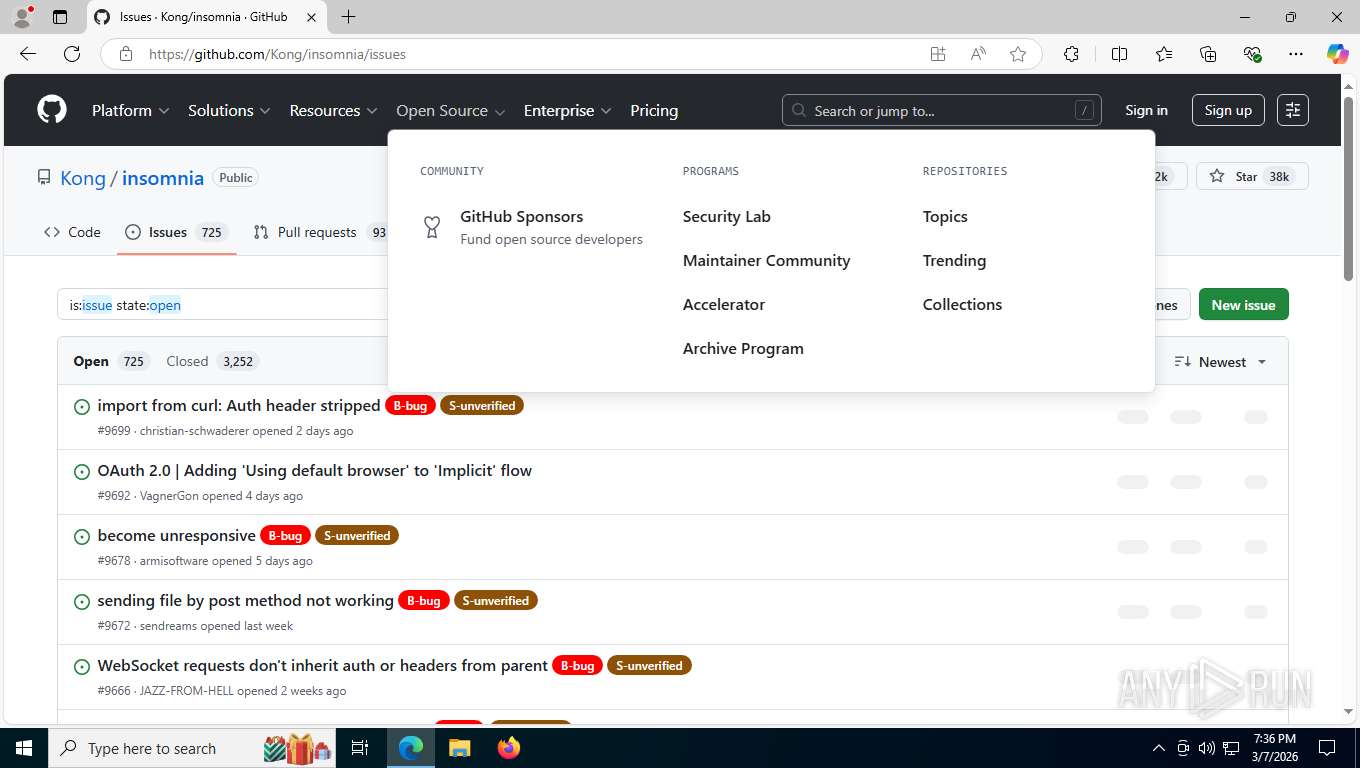Switch to Pull requests tab
The image size is (1360, 768).
(x=320, y=232)
